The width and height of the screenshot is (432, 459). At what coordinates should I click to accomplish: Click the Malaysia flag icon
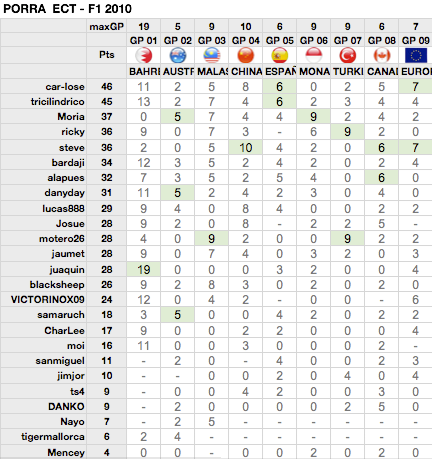tap(212, 55)
